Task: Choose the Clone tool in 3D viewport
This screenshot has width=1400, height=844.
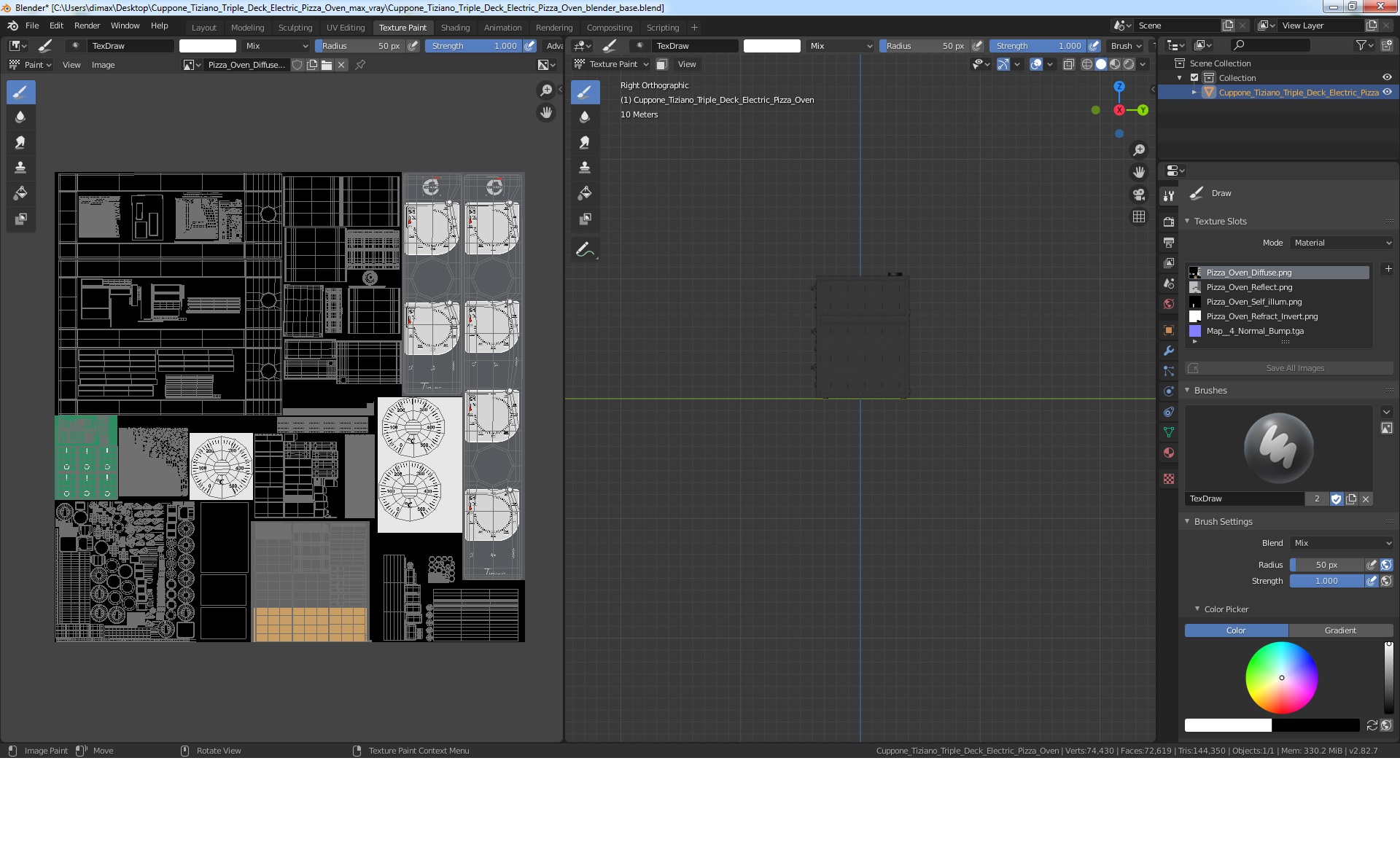Action: point(585,168)
